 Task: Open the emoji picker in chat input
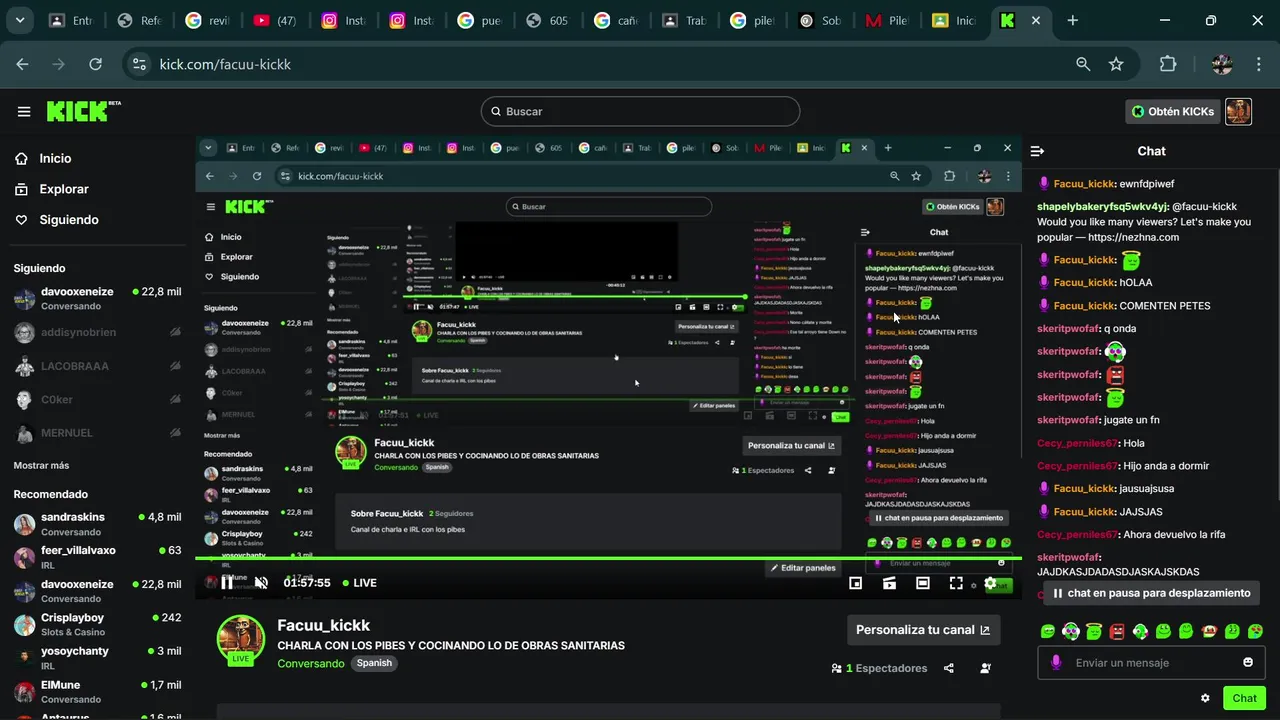(x=1247, y=662)
